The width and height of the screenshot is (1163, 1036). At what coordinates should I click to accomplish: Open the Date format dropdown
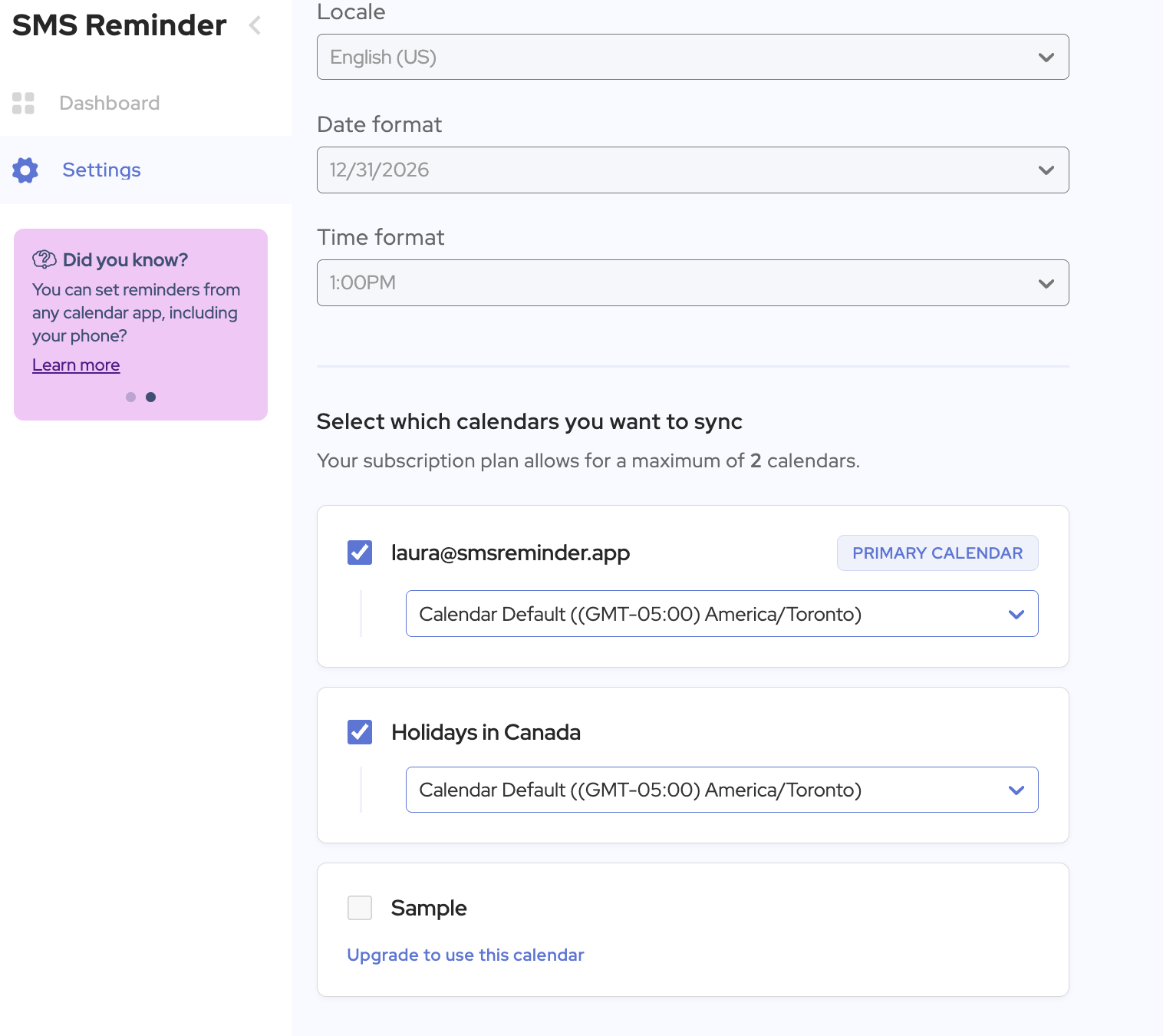pyautogui.click(x=692, y=170)
